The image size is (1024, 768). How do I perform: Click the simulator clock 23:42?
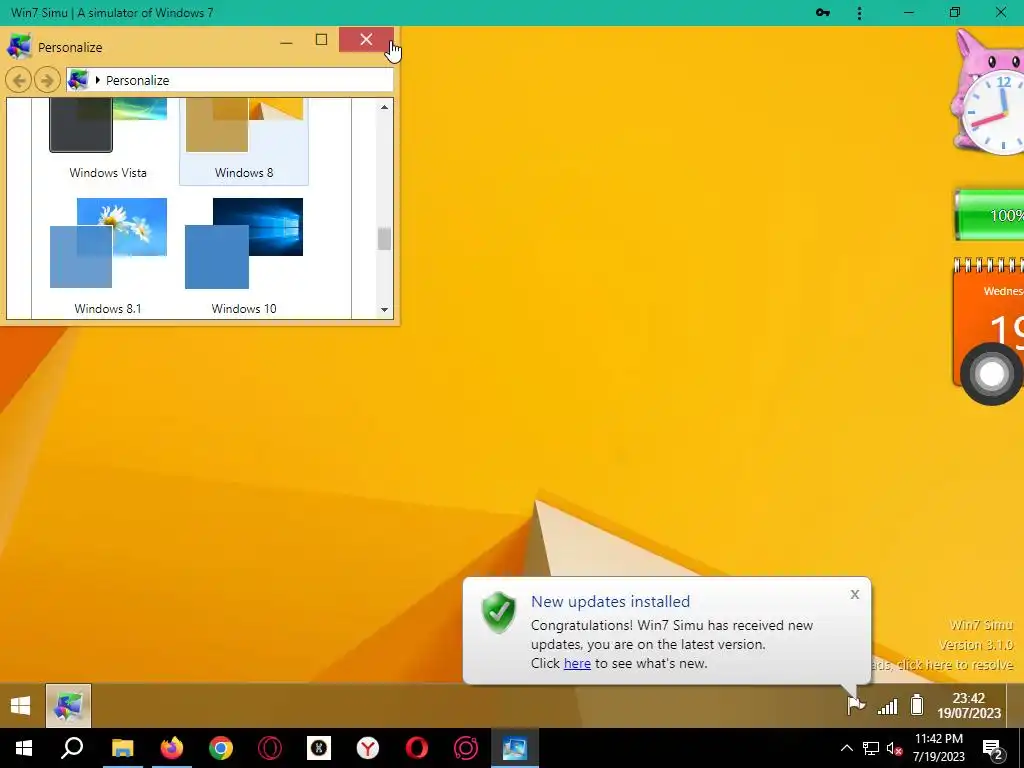point(969,705)
